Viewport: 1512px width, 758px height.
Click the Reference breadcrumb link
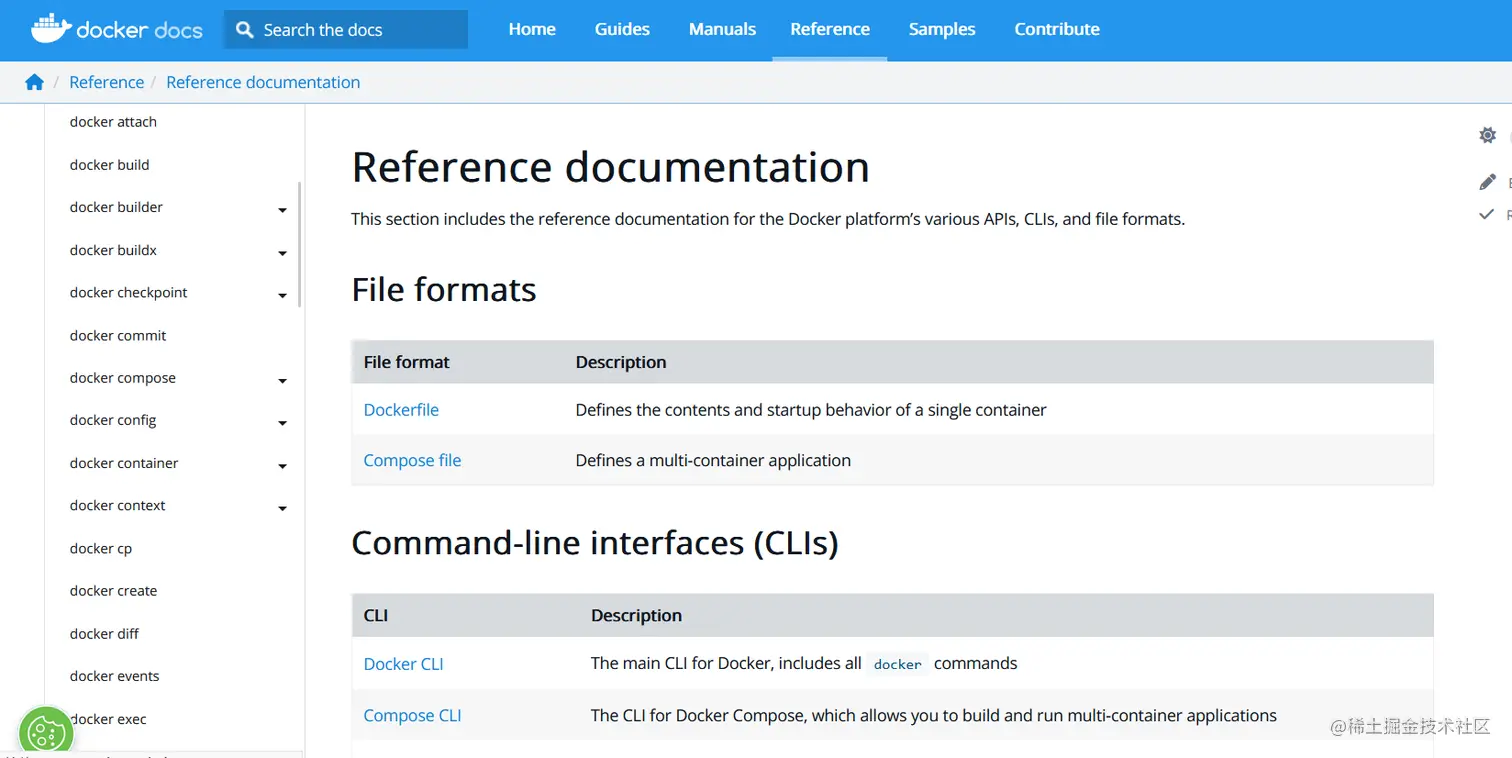106,82
